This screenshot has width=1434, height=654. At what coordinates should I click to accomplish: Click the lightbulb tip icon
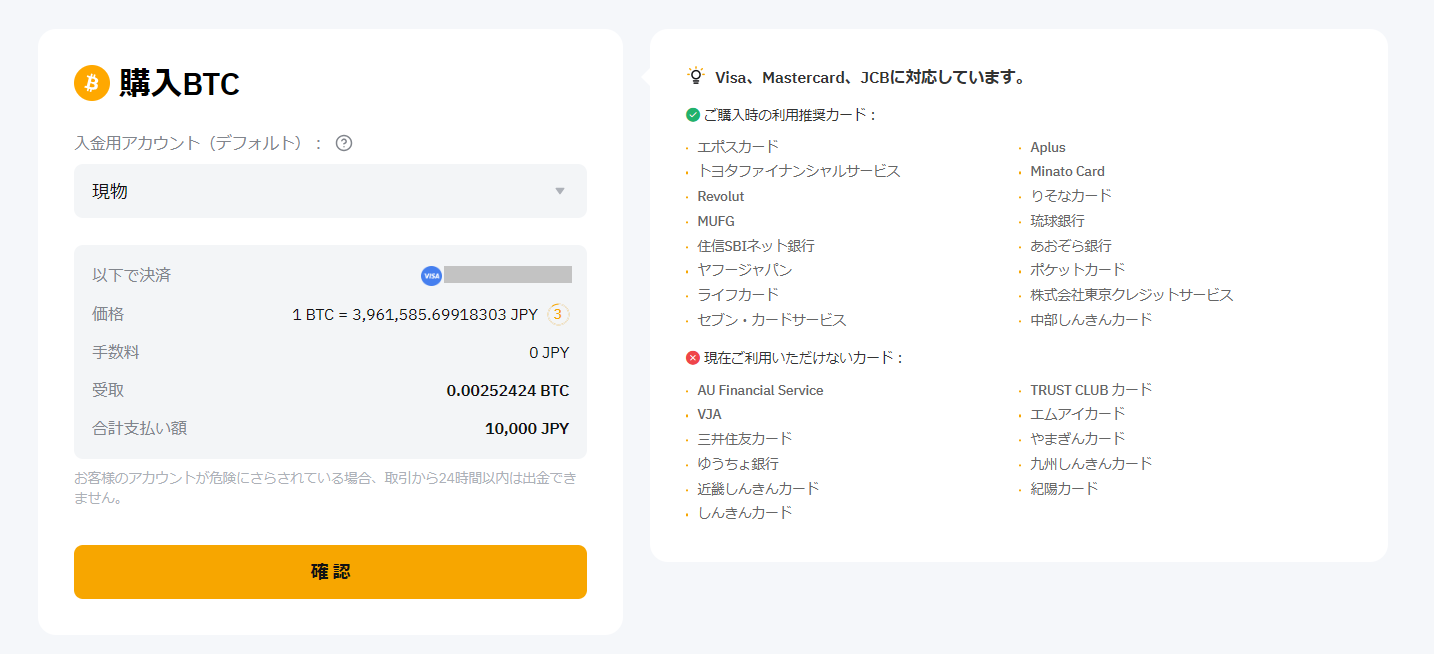pos(696,77)
